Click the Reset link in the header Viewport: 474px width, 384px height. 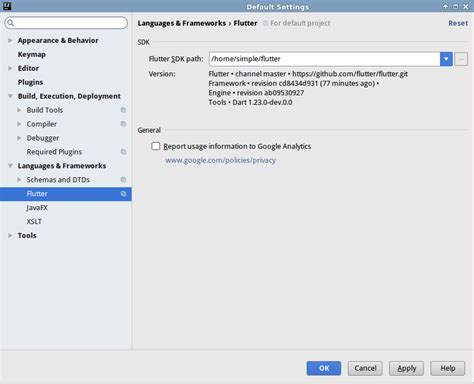pos(458,23)
